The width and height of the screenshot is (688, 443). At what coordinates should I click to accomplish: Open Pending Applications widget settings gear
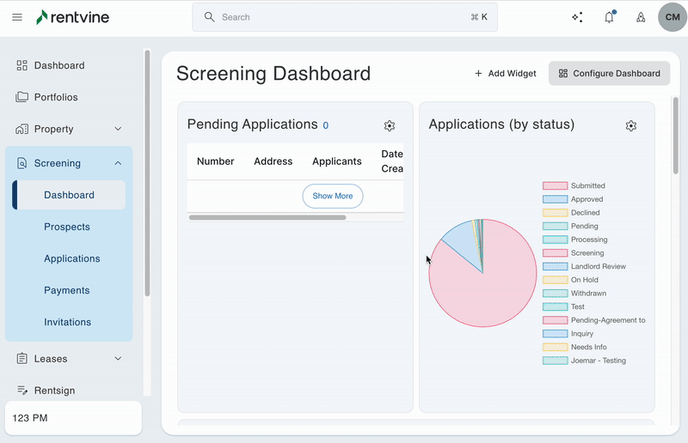[x=389, y=126]
